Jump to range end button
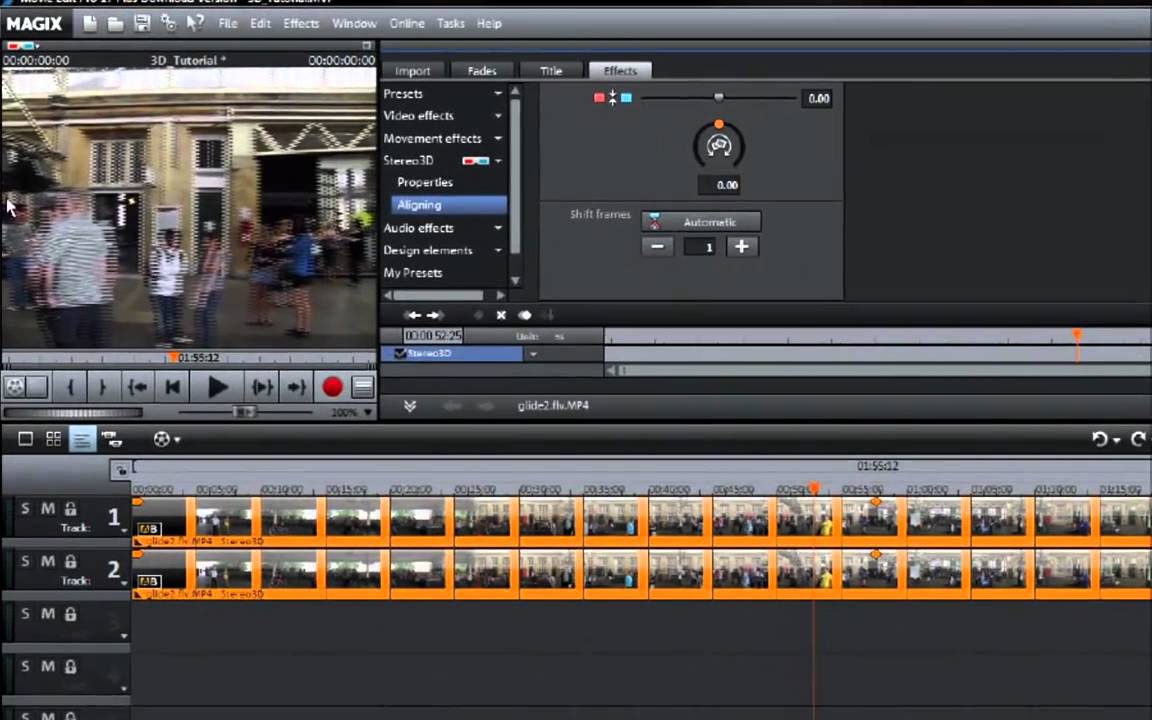The width and height of the screenshot is (1152, 720). click(x=296, y=386)
